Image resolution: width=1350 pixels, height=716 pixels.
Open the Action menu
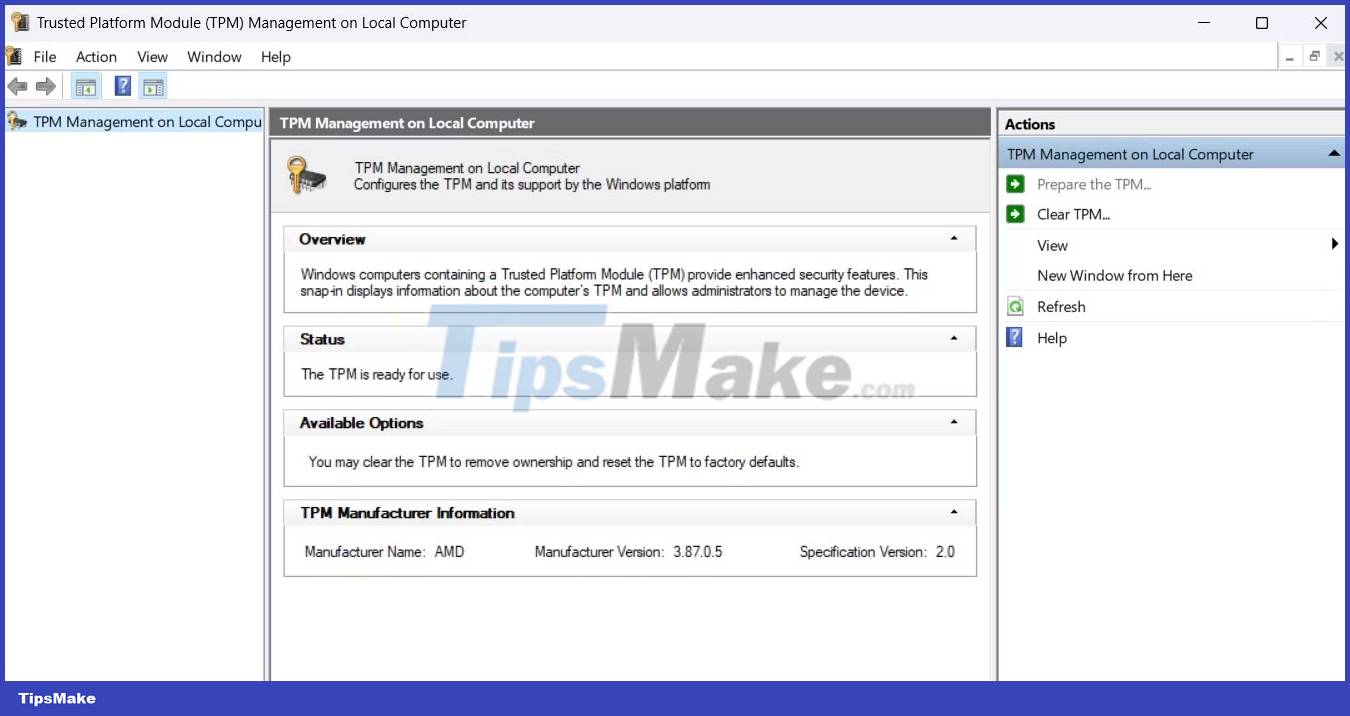point(96,57)
